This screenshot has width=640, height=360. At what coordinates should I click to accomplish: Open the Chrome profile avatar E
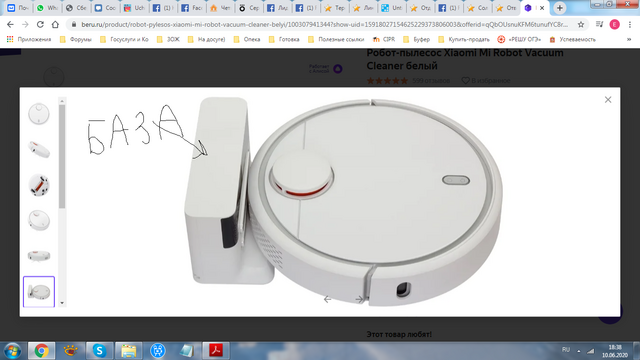[x=614, y=24]
